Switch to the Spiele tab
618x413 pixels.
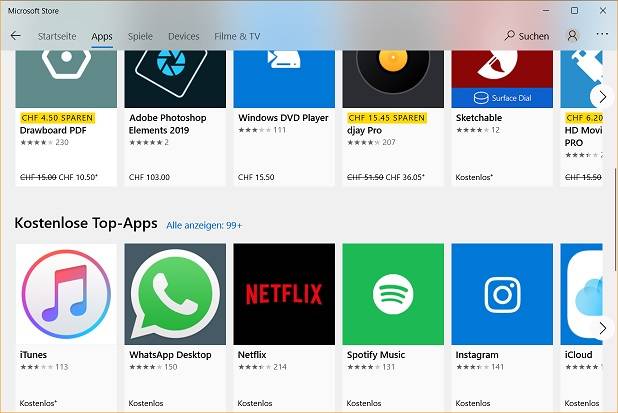pos(140,36)
